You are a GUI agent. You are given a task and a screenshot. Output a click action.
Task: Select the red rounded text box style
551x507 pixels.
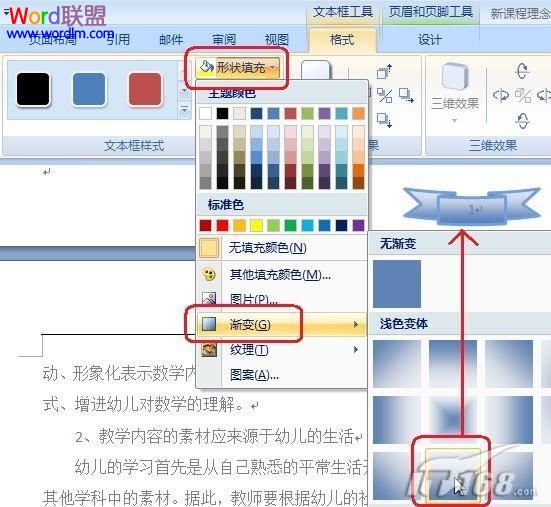(x=145, y=89)
